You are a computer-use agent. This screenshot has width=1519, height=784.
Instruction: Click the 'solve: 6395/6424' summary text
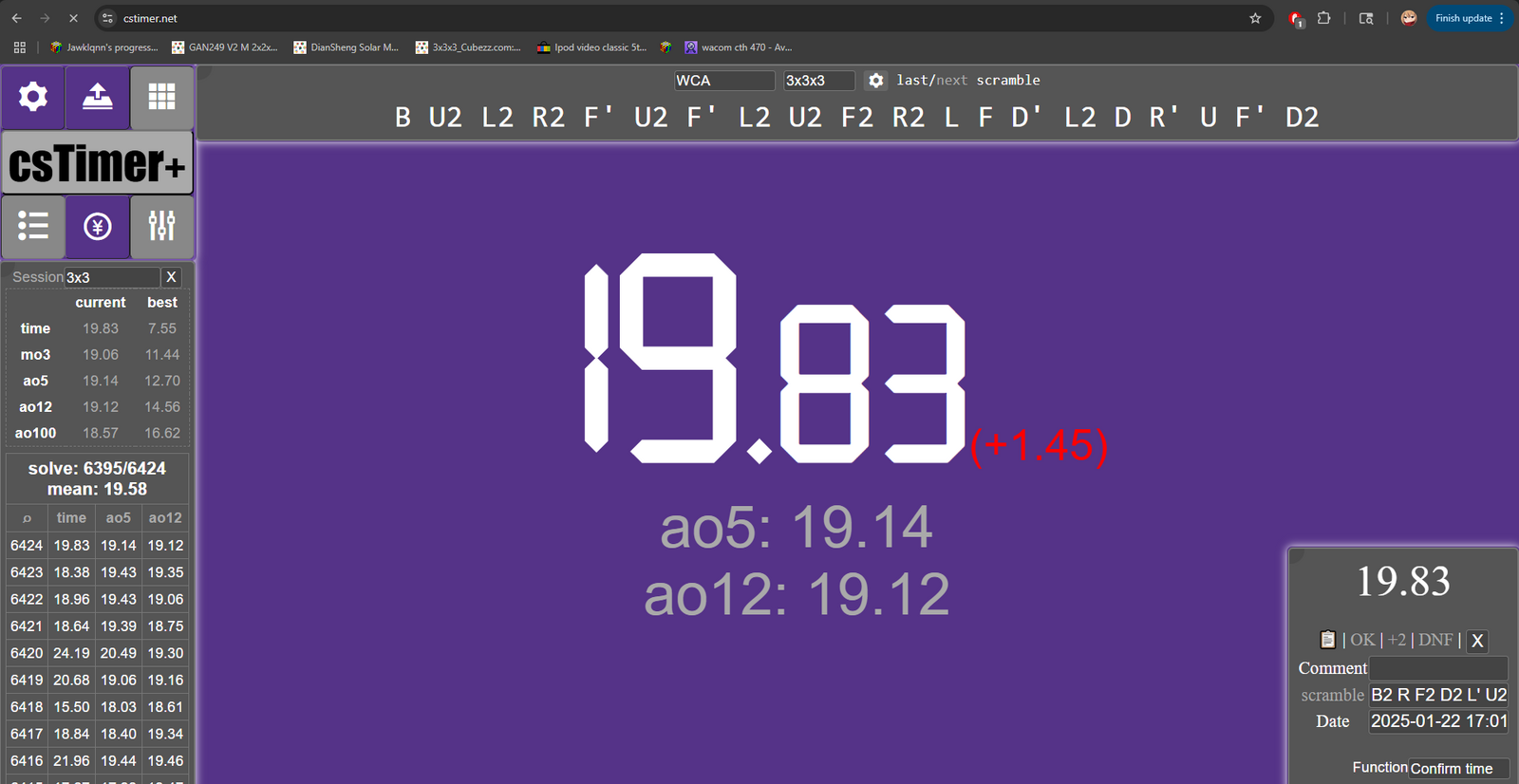97,469
